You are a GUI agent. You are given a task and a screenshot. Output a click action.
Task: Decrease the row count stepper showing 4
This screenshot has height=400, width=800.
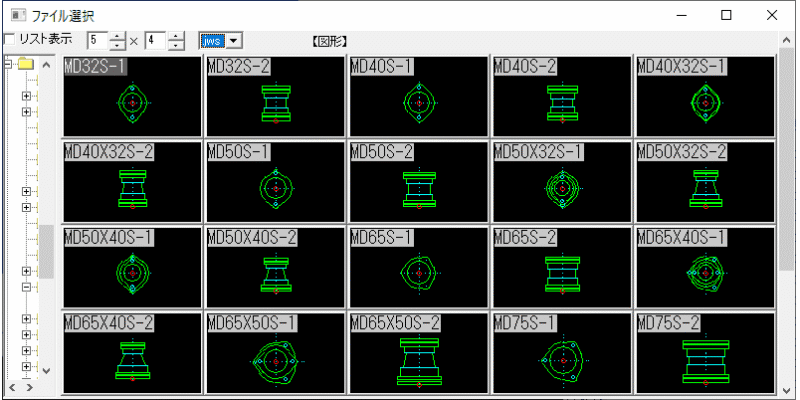point(176,45)
